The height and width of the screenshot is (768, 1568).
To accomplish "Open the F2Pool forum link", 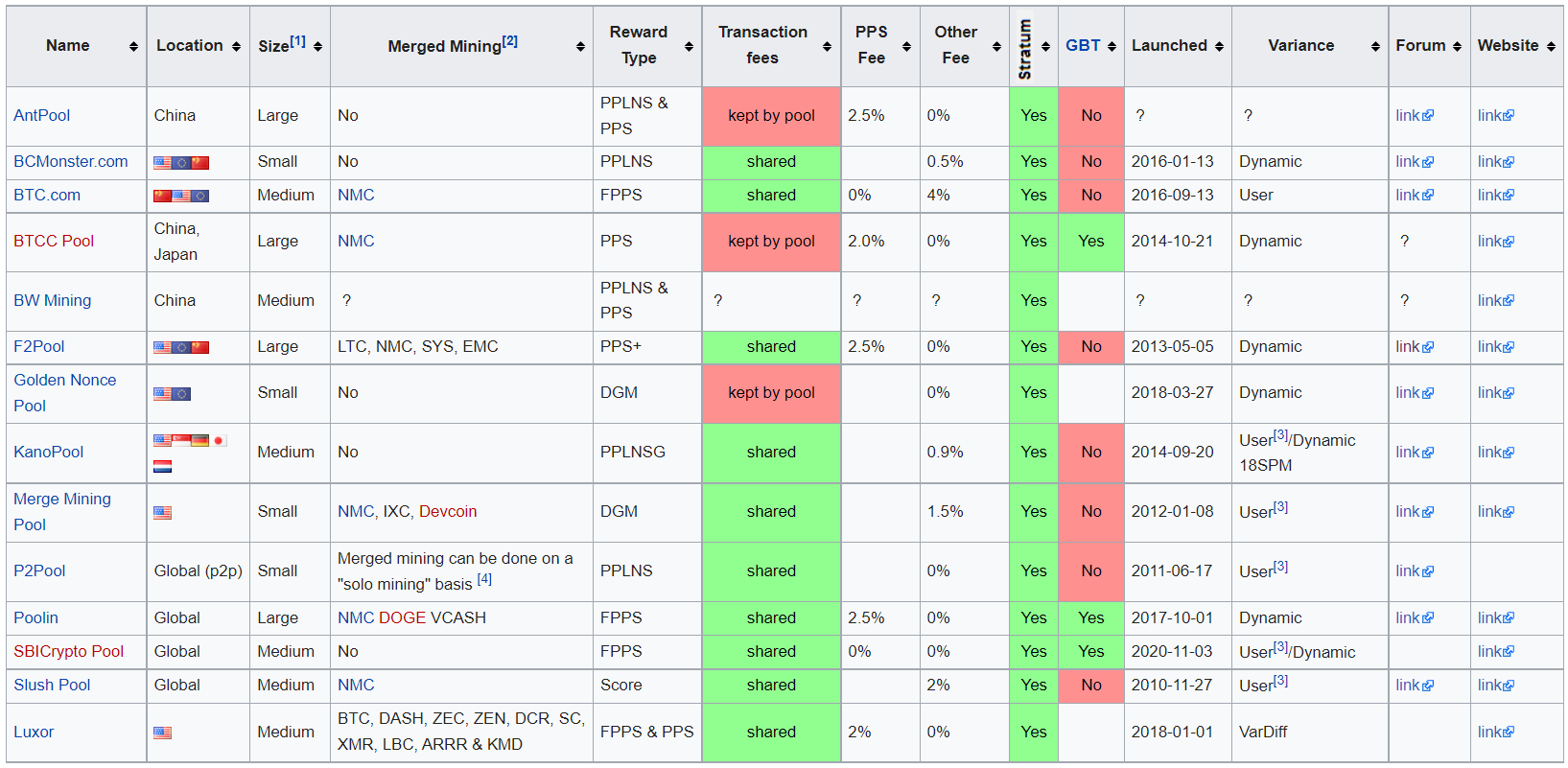I will pos(1415,346).
